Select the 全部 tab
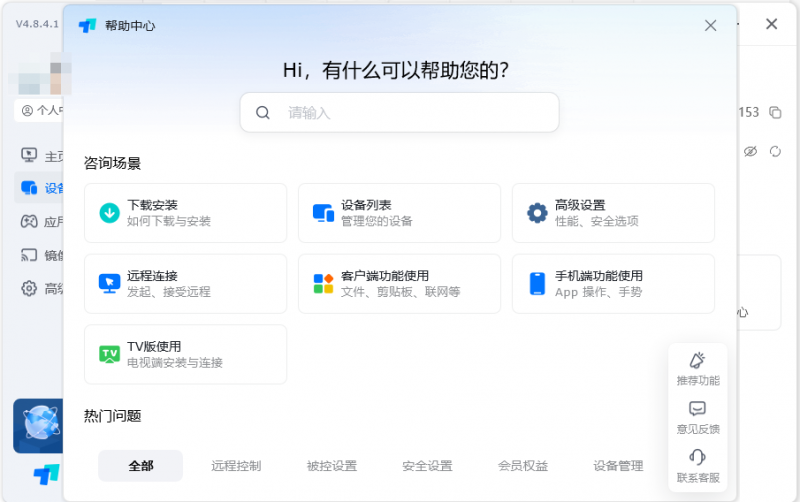This screenshot has width=800, height=502. coord(141,466)
